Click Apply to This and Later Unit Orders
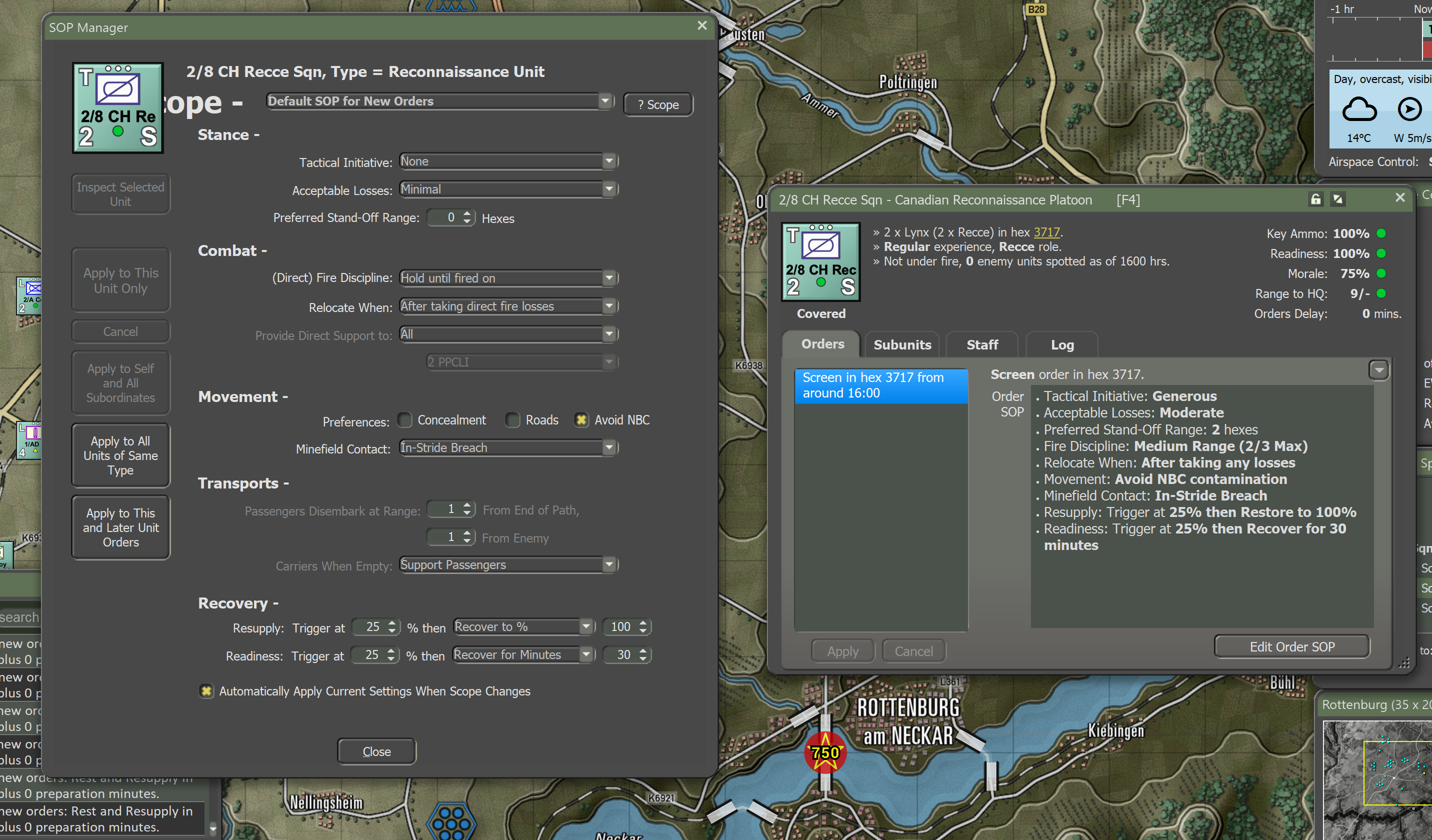The image size is (1432, 840). (x=120, y=527)
